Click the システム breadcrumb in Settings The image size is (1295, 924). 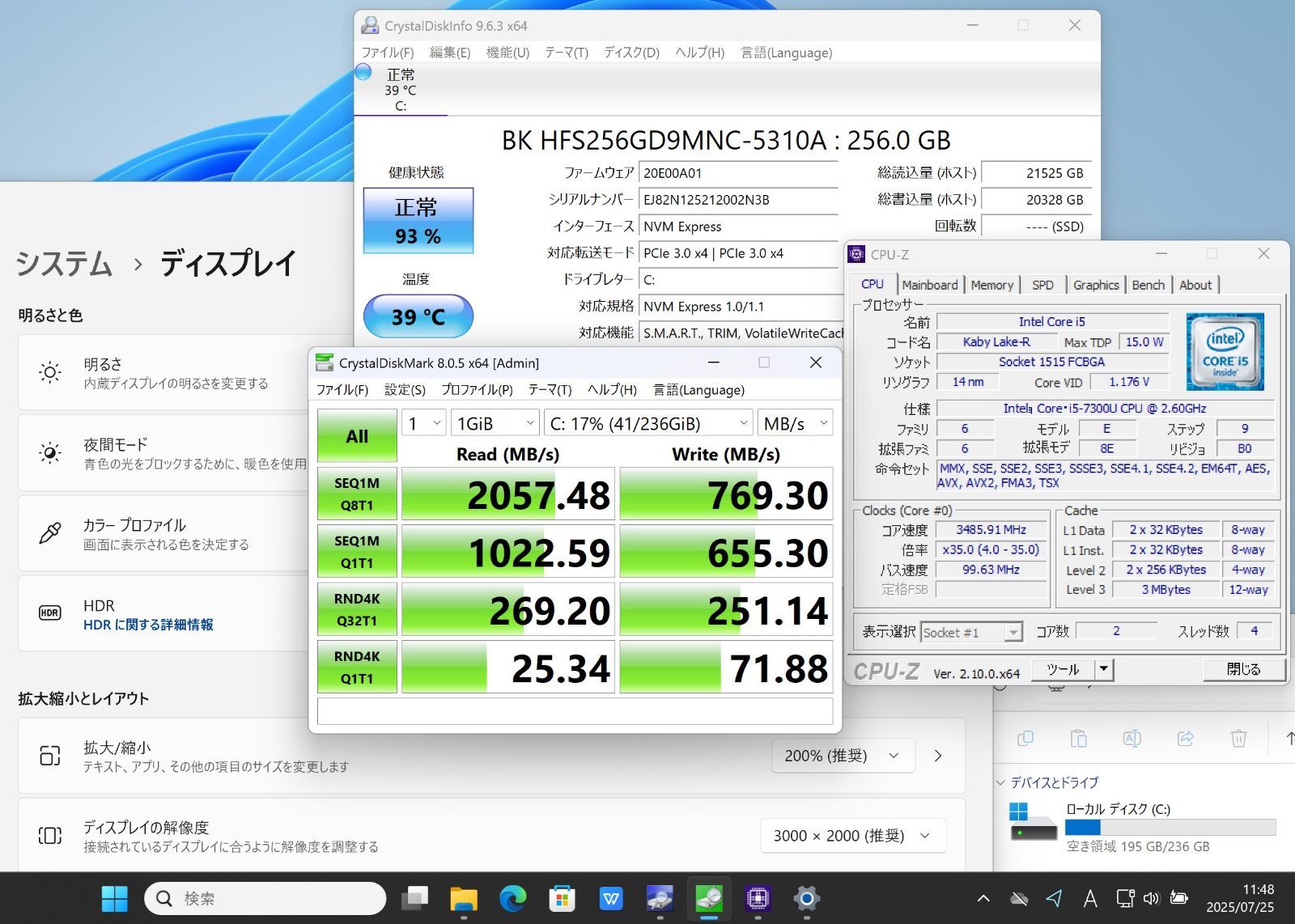65,265
